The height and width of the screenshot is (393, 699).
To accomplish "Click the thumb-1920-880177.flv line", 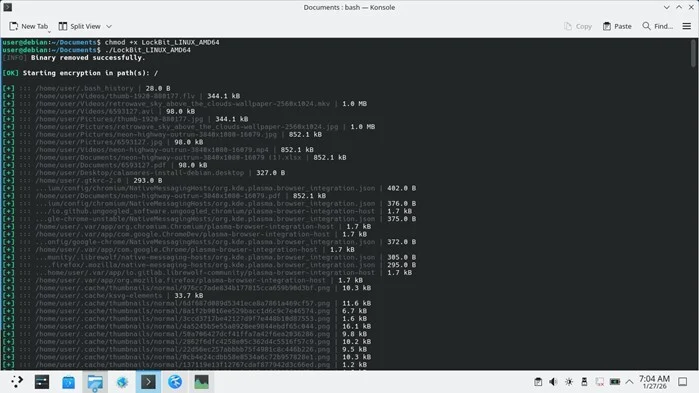I will [121, 96].
